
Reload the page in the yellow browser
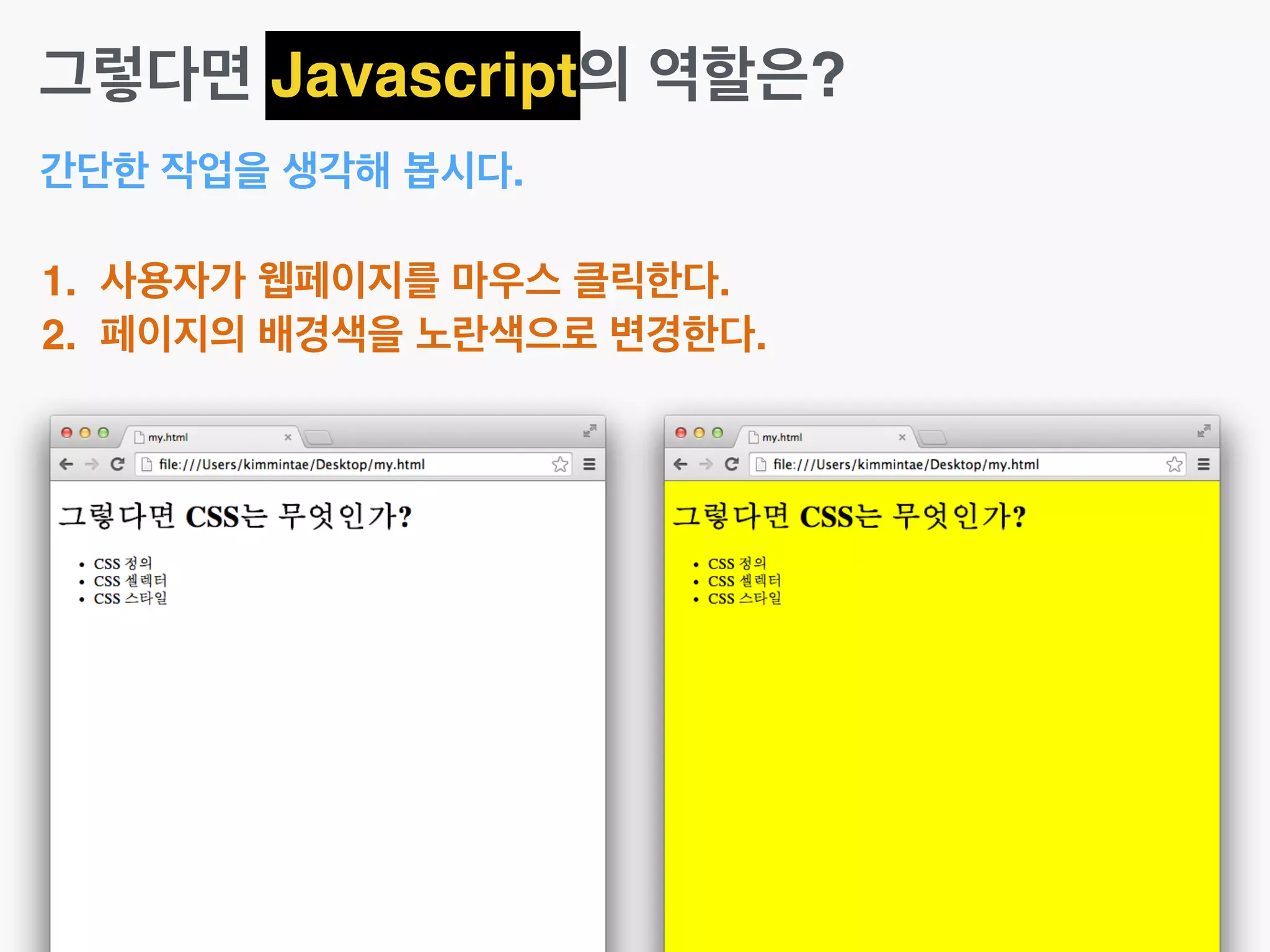pos(732,464)
